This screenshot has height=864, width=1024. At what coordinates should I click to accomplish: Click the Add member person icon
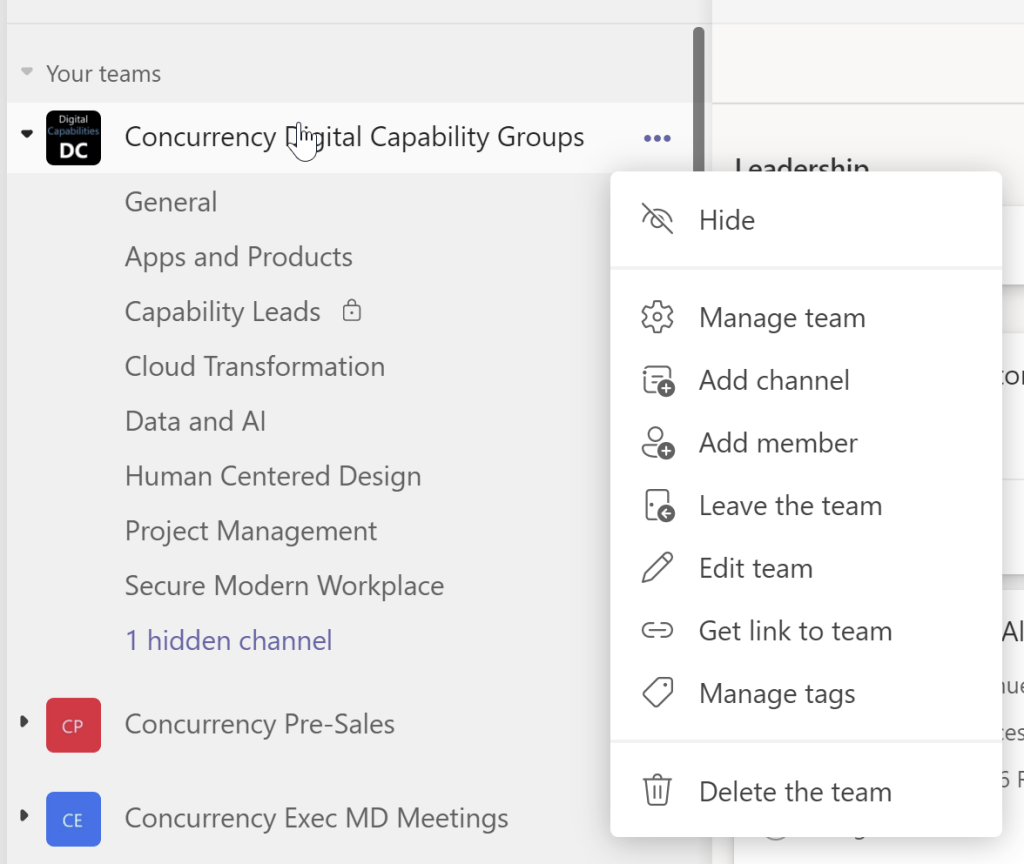pyautogui.click(x=657, y=443)
